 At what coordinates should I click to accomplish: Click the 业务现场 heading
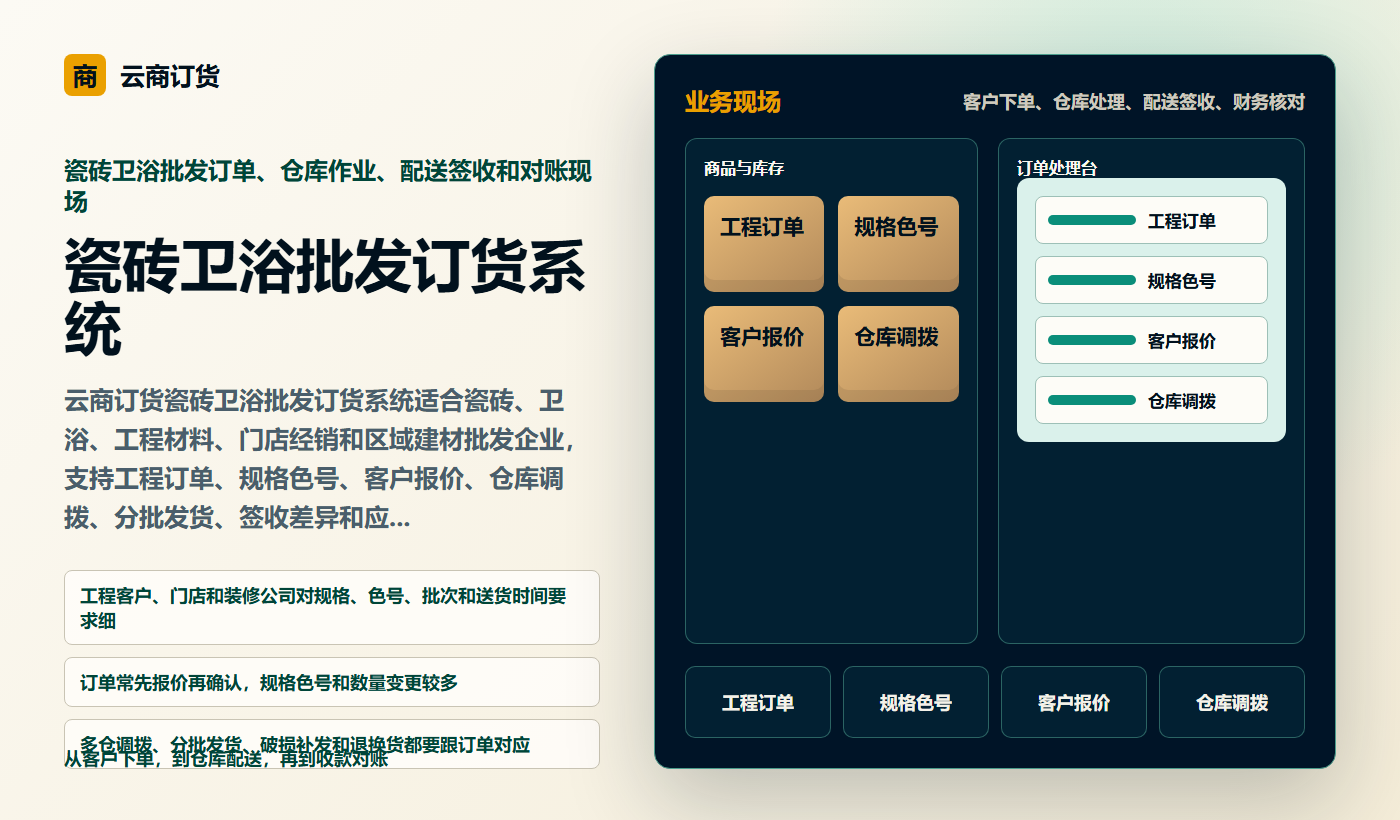tap(733, 102)
